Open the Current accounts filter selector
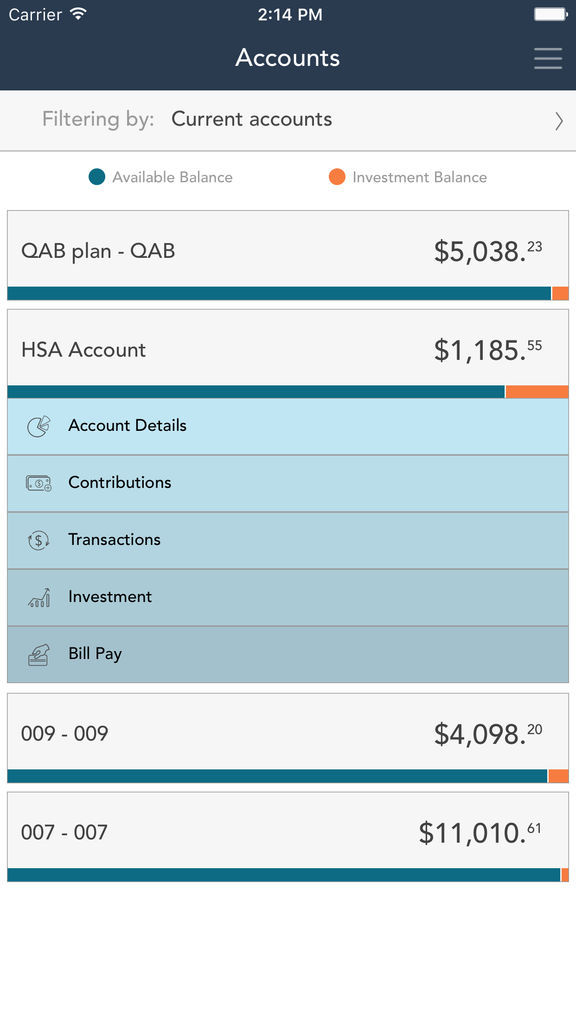The width and height of the screenshot is (576, 1024). pyautogui.click(x=288, y=120)
